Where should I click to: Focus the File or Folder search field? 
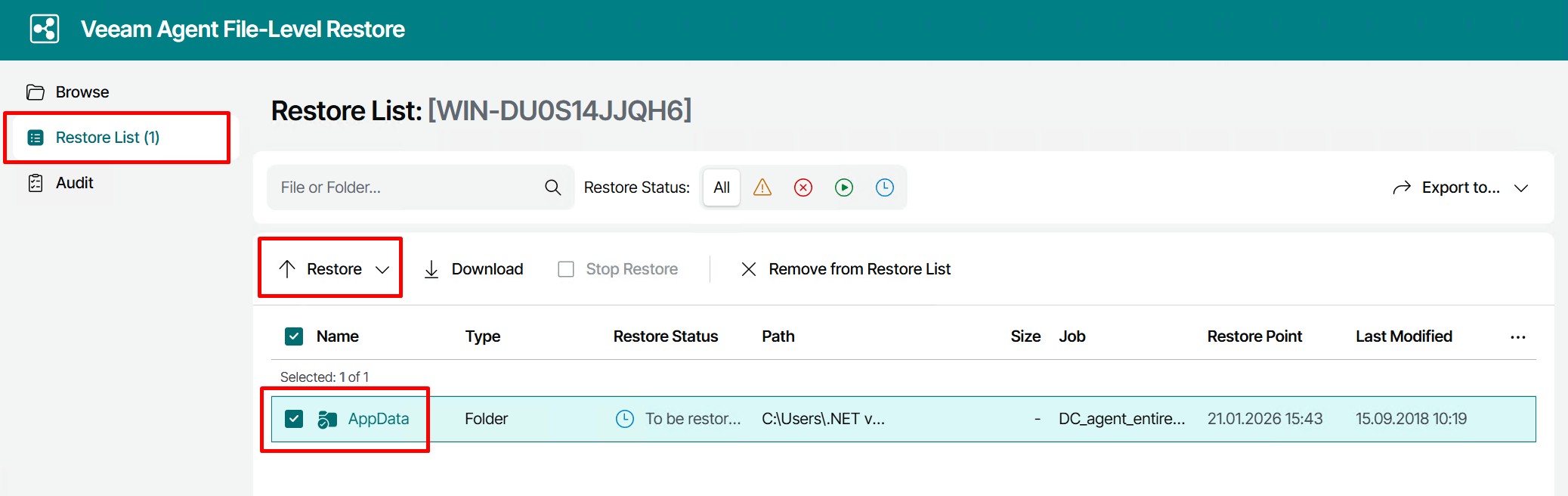click(404, 188)
